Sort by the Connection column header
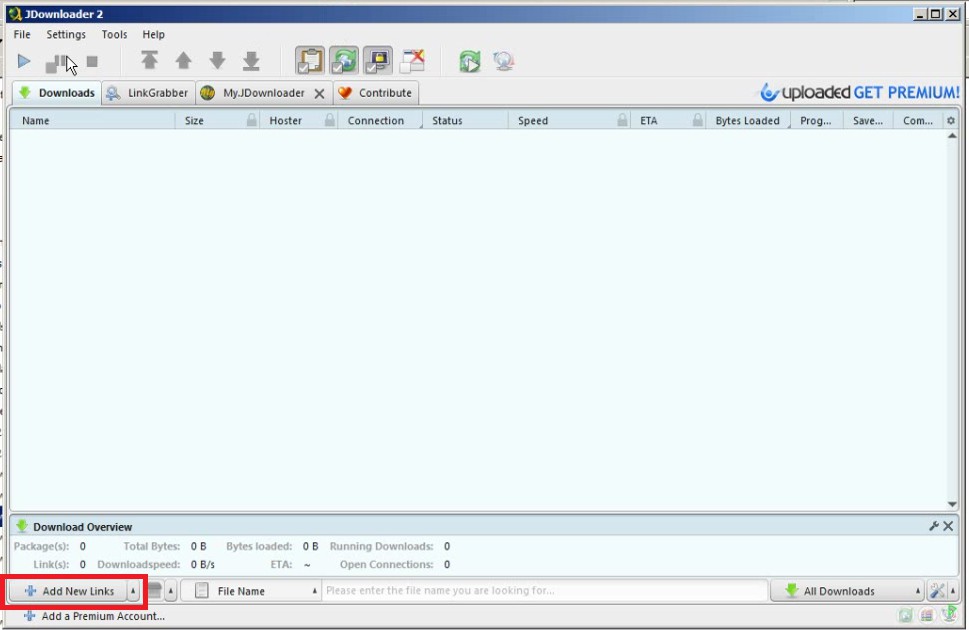Image resolution: width=969 pixels, height=630 pixels. tap(380, 121)
